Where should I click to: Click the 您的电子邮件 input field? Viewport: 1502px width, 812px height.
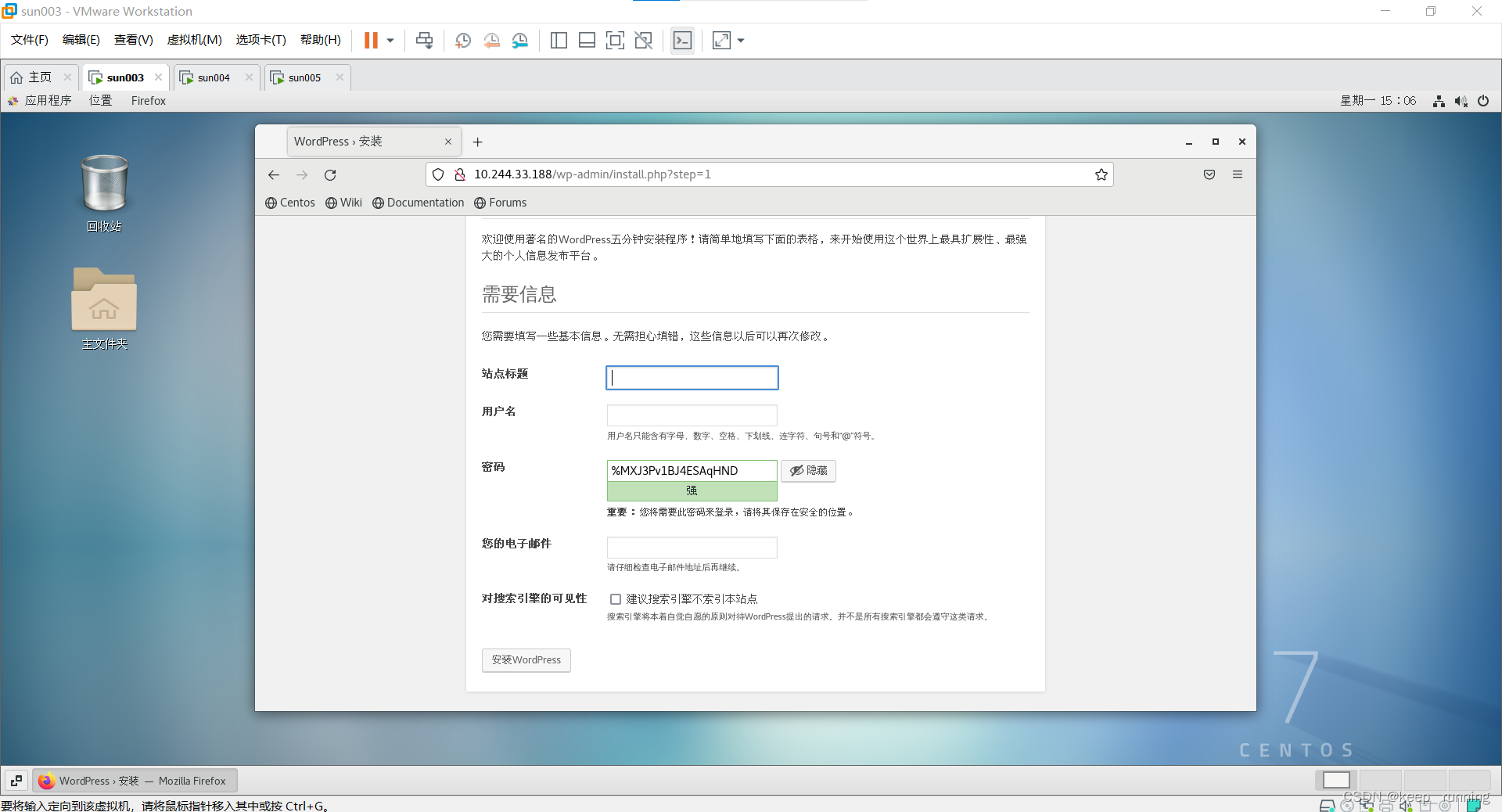point(692,548)
